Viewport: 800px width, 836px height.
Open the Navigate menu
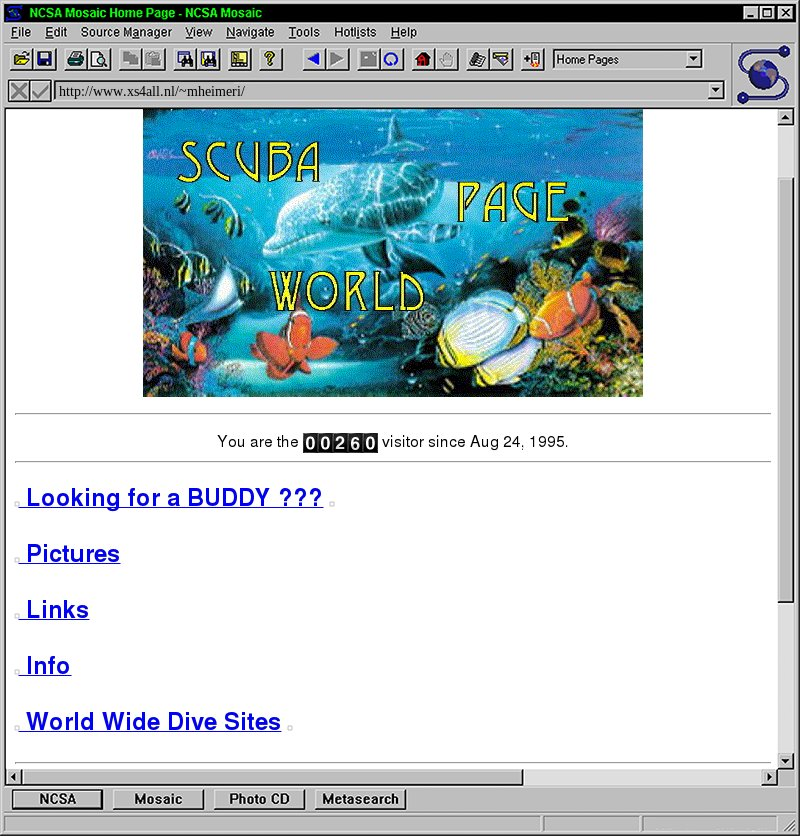click(250, 32)
